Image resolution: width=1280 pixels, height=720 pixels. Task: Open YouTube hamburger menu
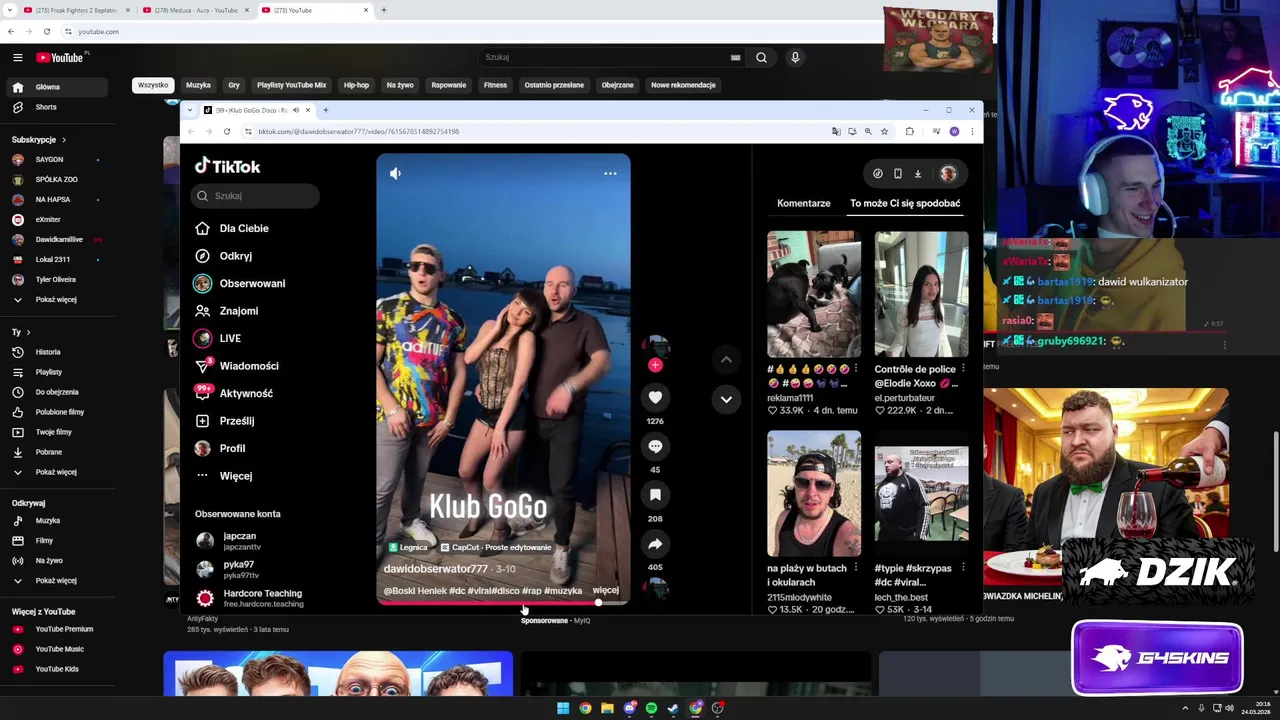tap(17, 58)
